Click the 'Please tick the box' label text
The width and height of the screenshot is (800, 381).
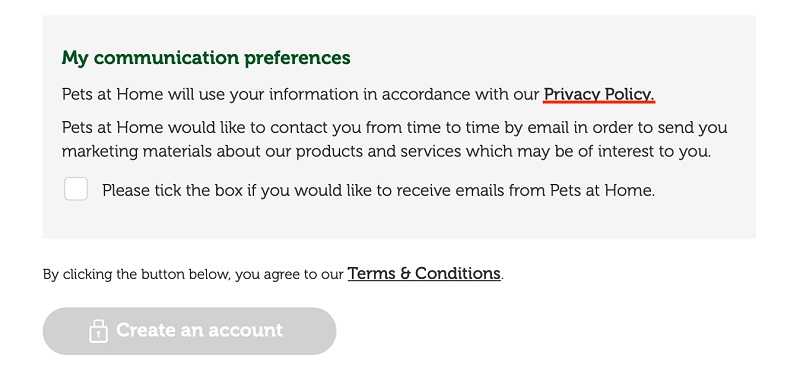[378, 190]
